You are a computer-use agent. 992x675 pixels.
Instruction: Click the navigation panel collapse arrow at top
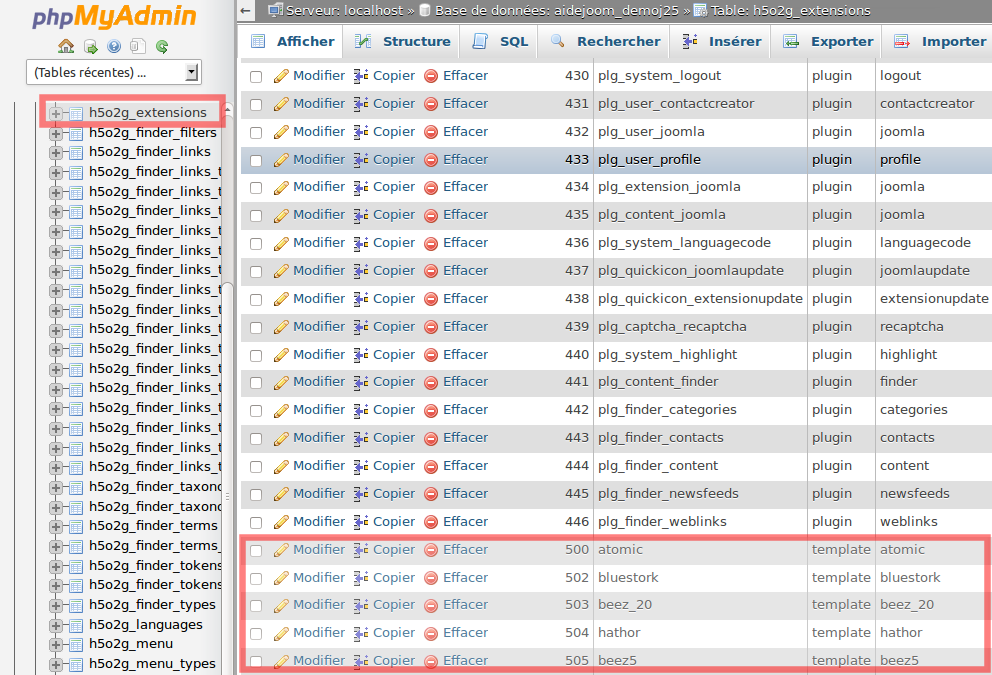tap(246, 11)
